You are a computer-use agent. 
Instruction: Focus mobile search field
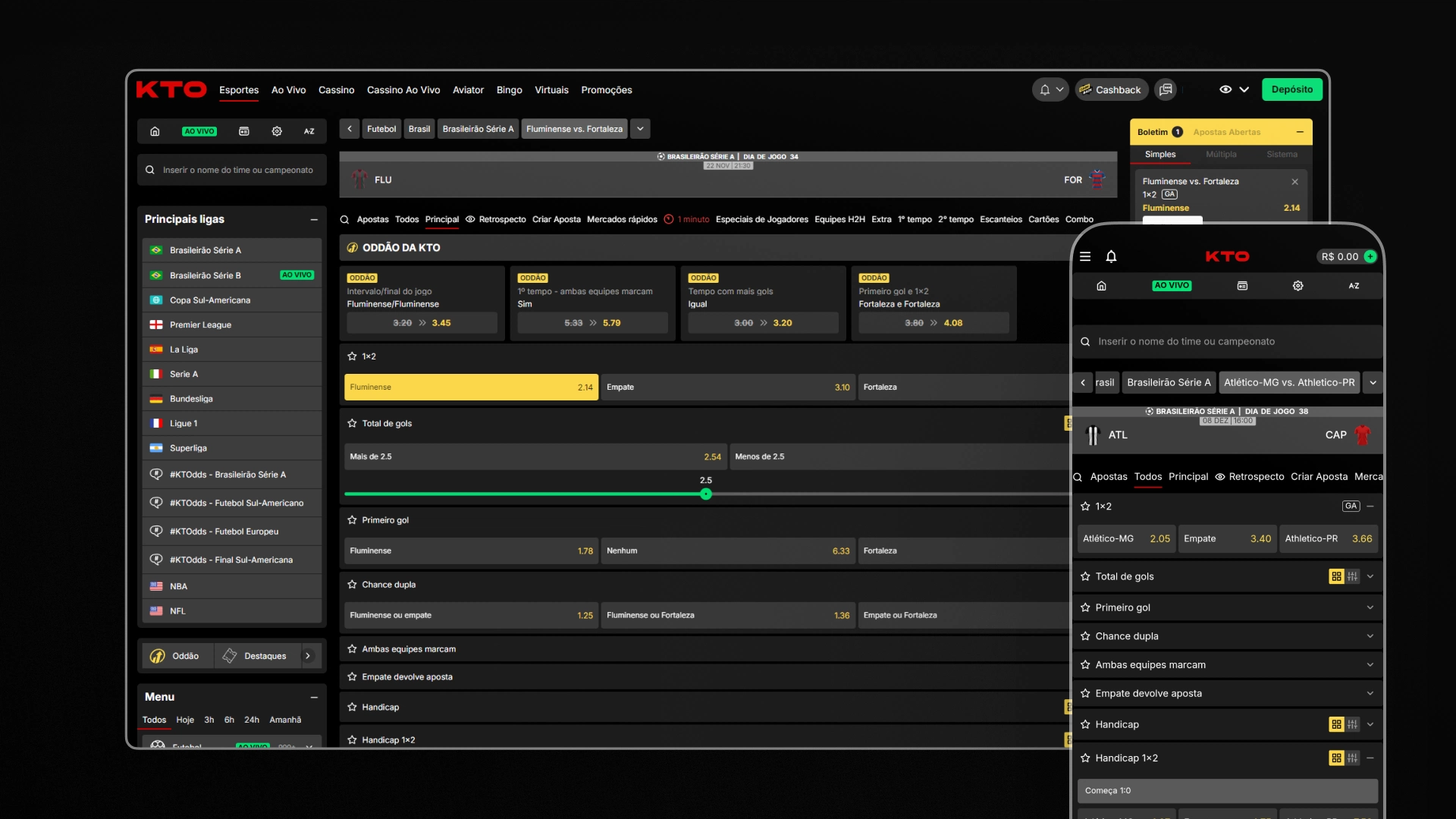pyautogui.click(x=1228, y=342)
